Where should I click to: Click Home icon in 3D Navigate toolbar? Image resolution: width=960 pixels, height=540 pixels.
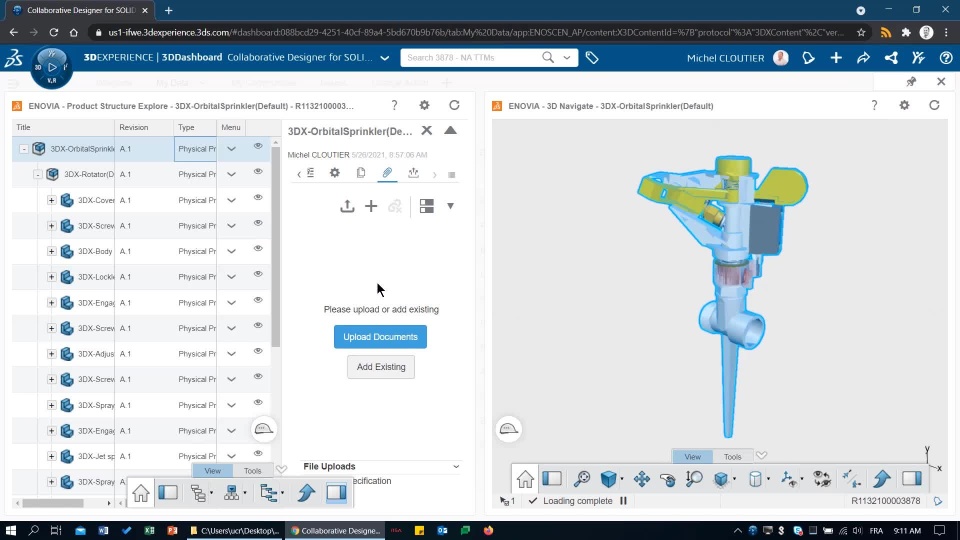(x=525, y=479)
